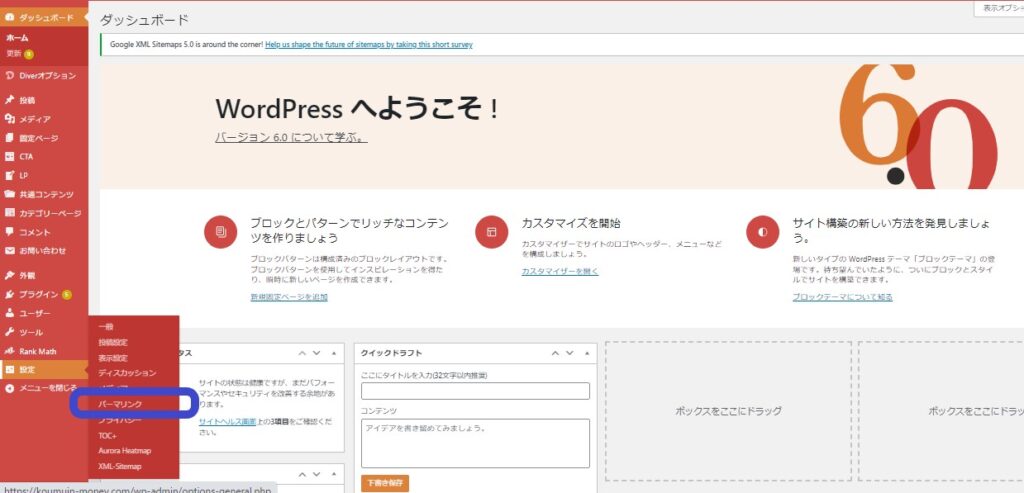1024x493 pixels.
Task: Click the plug icon for プラグイン
Action: pyautogui.click(x=9, y=294)
